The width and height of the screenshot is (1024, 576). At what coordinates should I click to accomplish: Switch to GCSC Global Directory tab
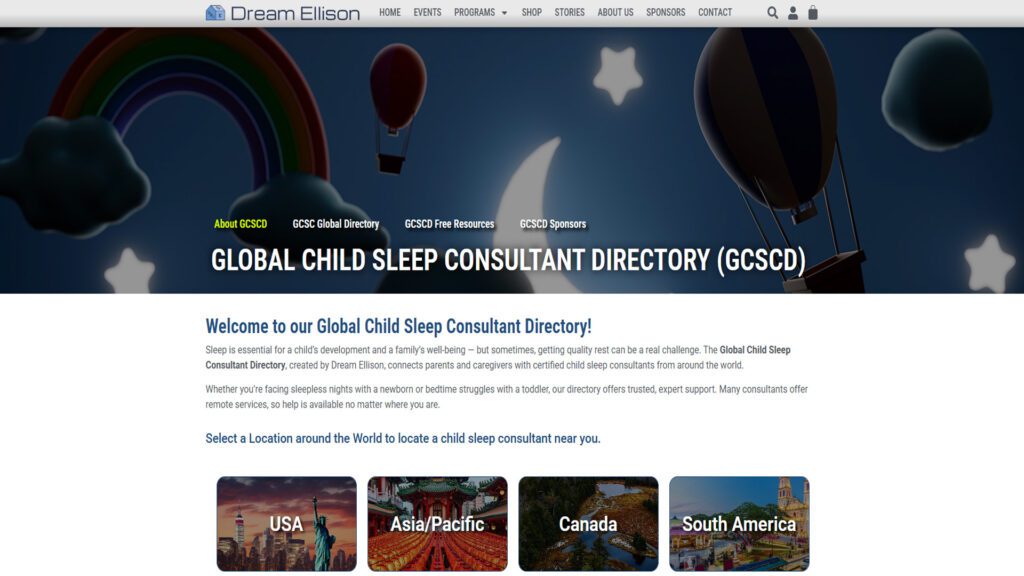click(x=335, y=224)
